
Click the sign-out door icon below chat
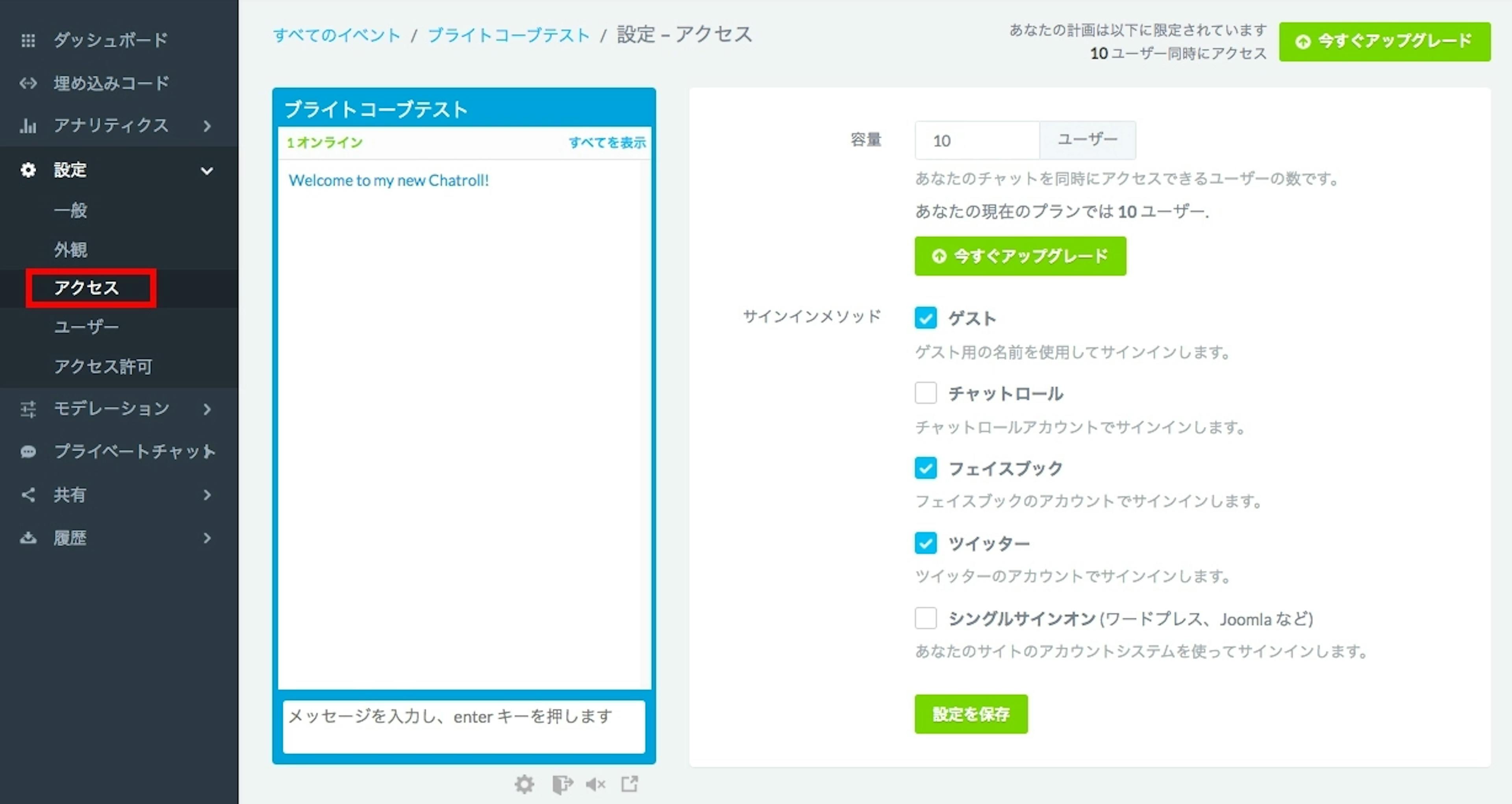pyautogui.click(x=562, y=784)
